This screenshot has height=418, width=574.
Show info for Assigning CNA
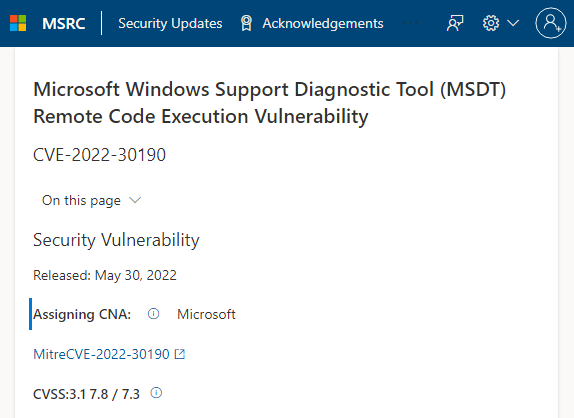point(153,314)
